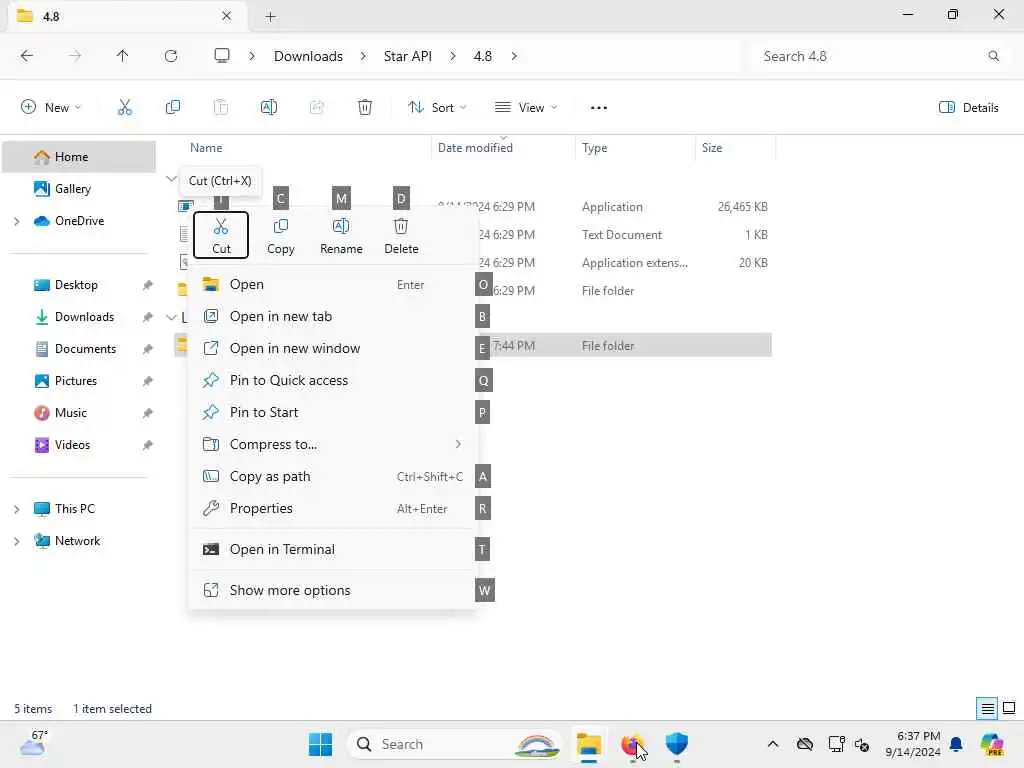The image size is (1024, 768).
Task: Click Copy in the context menu
Action: (281, 235)
